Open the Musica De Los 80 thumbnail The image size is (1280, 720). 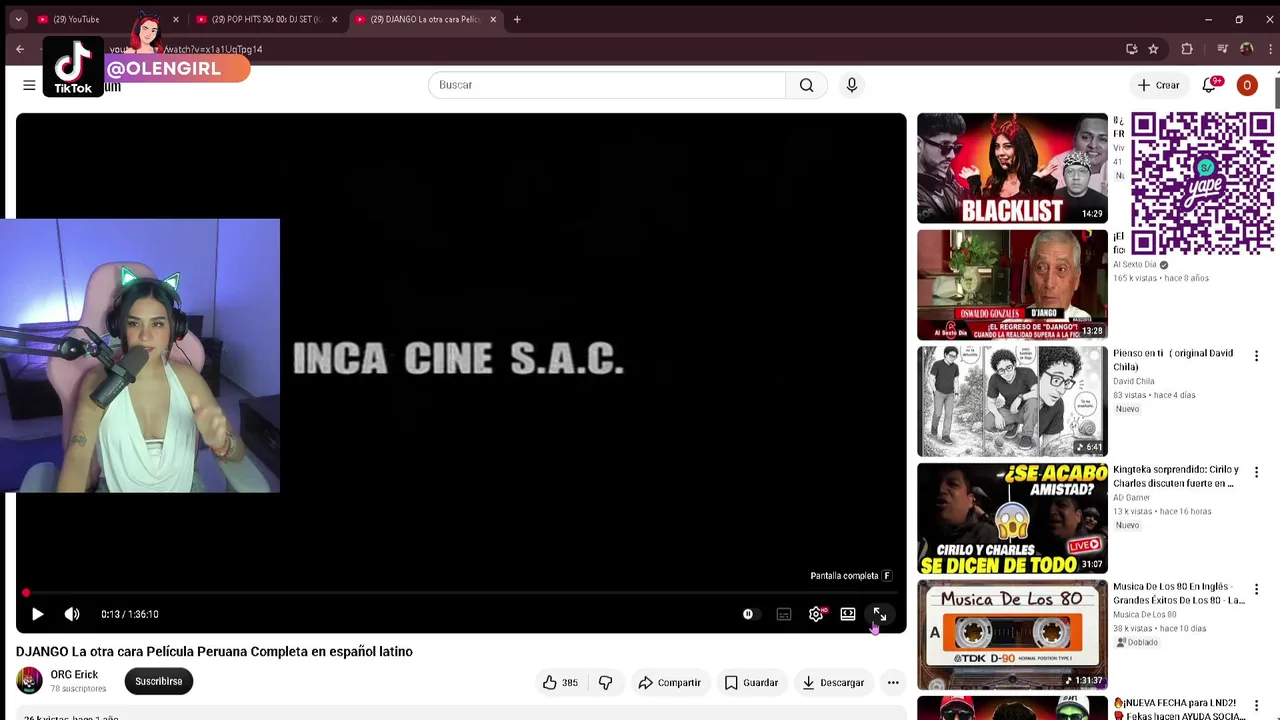coord(1012,635)
